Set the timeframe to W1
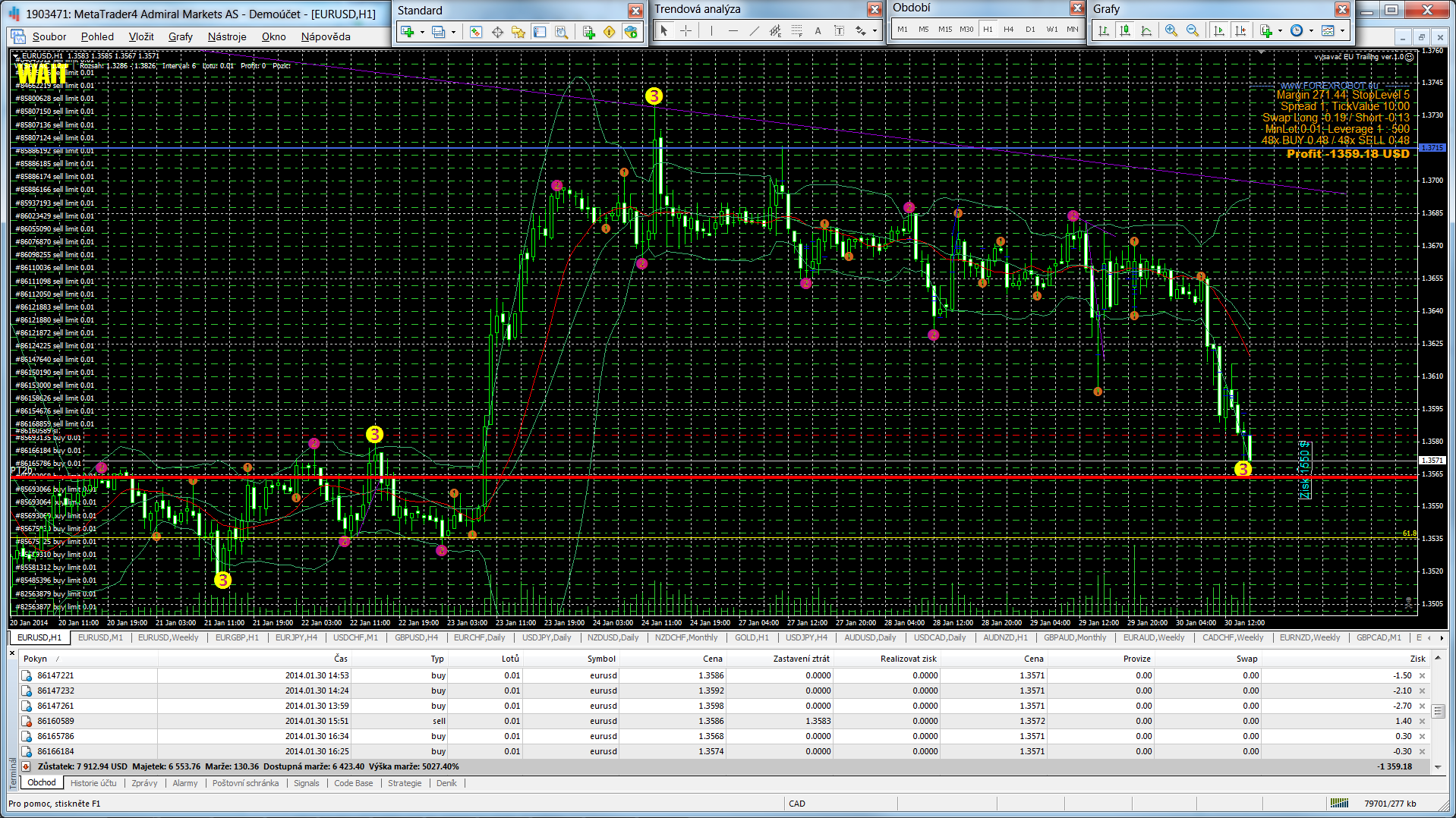Image resolution: width=1456 pixels, height=818 pixels. [1051, 30]
